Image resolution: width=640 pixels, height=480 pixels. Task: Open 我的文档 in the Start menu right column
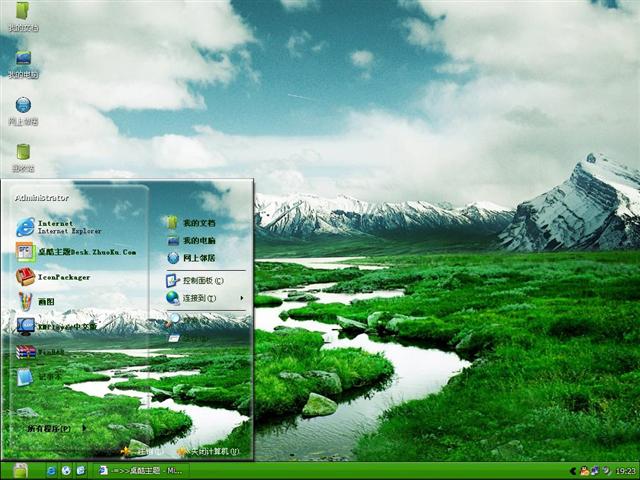(x=191, y=223)
